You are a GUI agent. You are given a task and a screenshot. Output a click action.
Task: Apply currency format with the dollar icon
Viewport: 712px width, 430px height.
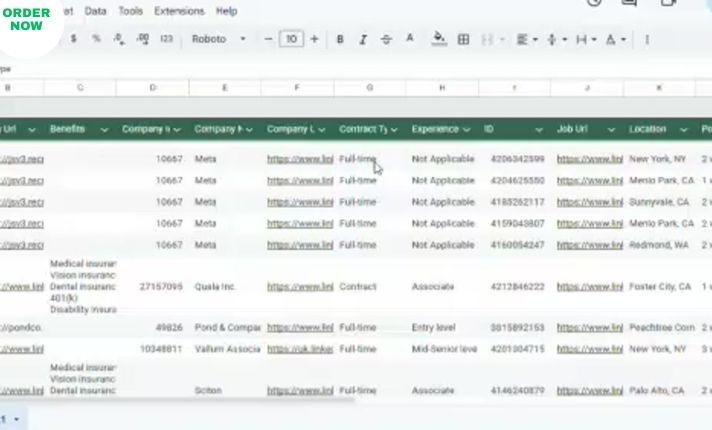tap(73, 39)
